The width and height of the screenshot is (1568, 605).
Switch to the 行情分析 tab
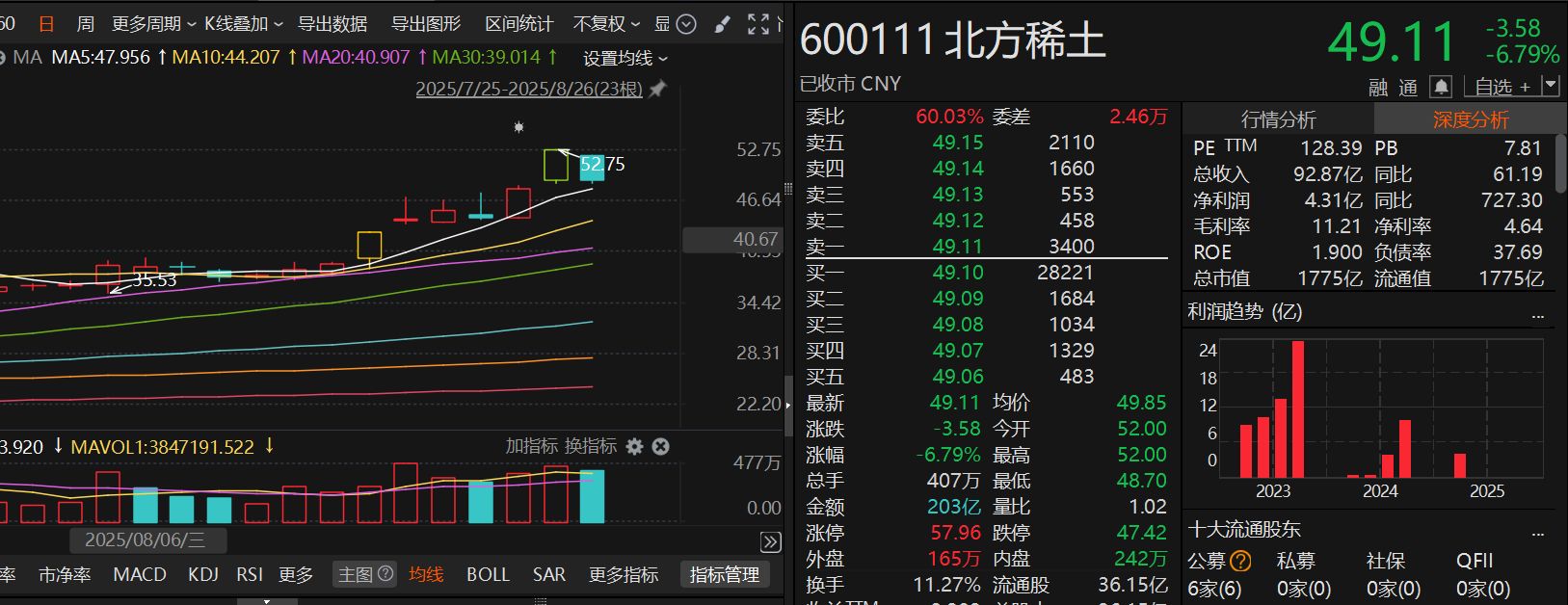tap(1278, 119)
